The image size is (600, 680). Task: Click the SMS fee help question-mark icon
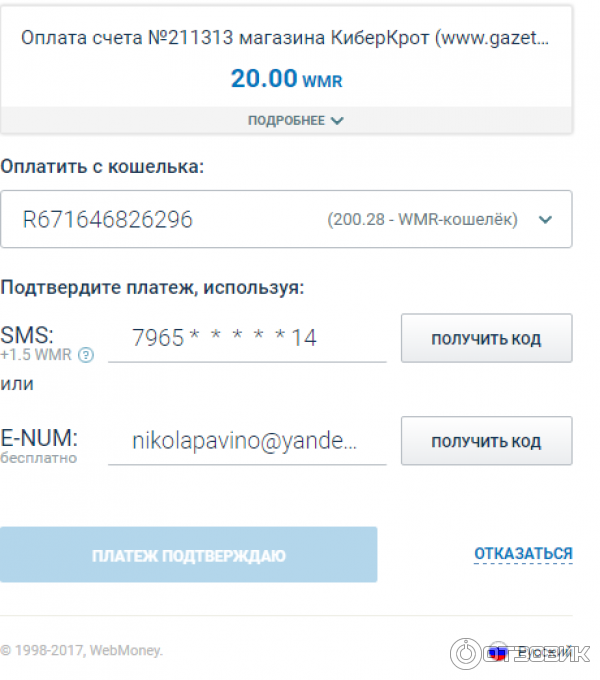click(x=86, y=354)
